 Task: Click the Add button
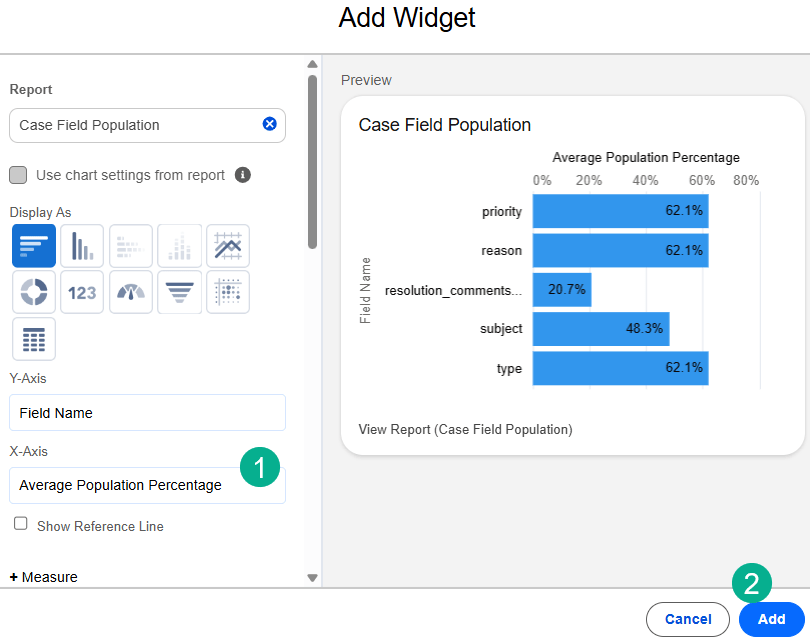point(771,619)
